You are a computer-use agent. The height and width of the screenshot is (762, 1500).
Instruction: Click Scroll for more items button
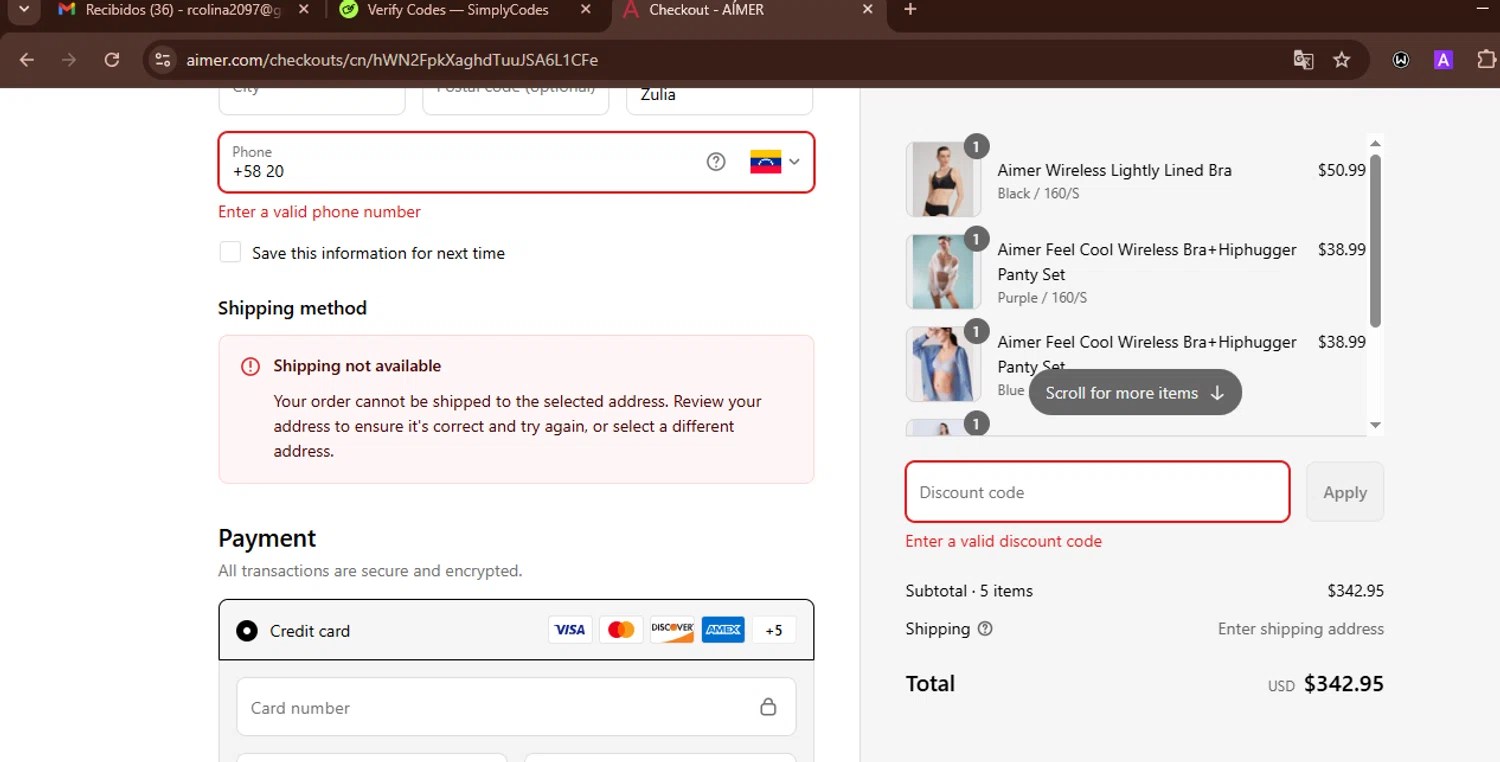pyautogui.click(x=1135, y=393)
